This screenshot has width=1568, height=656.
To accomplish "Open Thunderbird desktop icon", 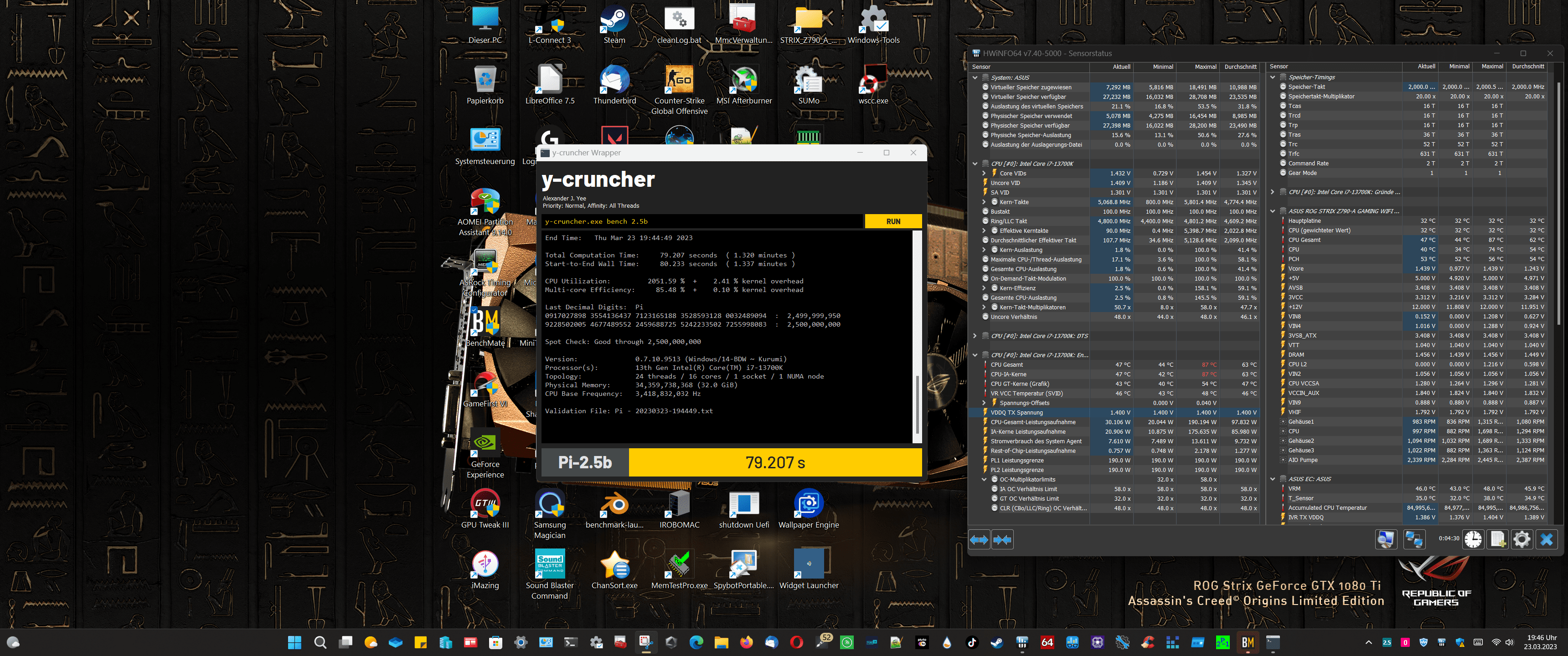I will click(x=614, y=85).
